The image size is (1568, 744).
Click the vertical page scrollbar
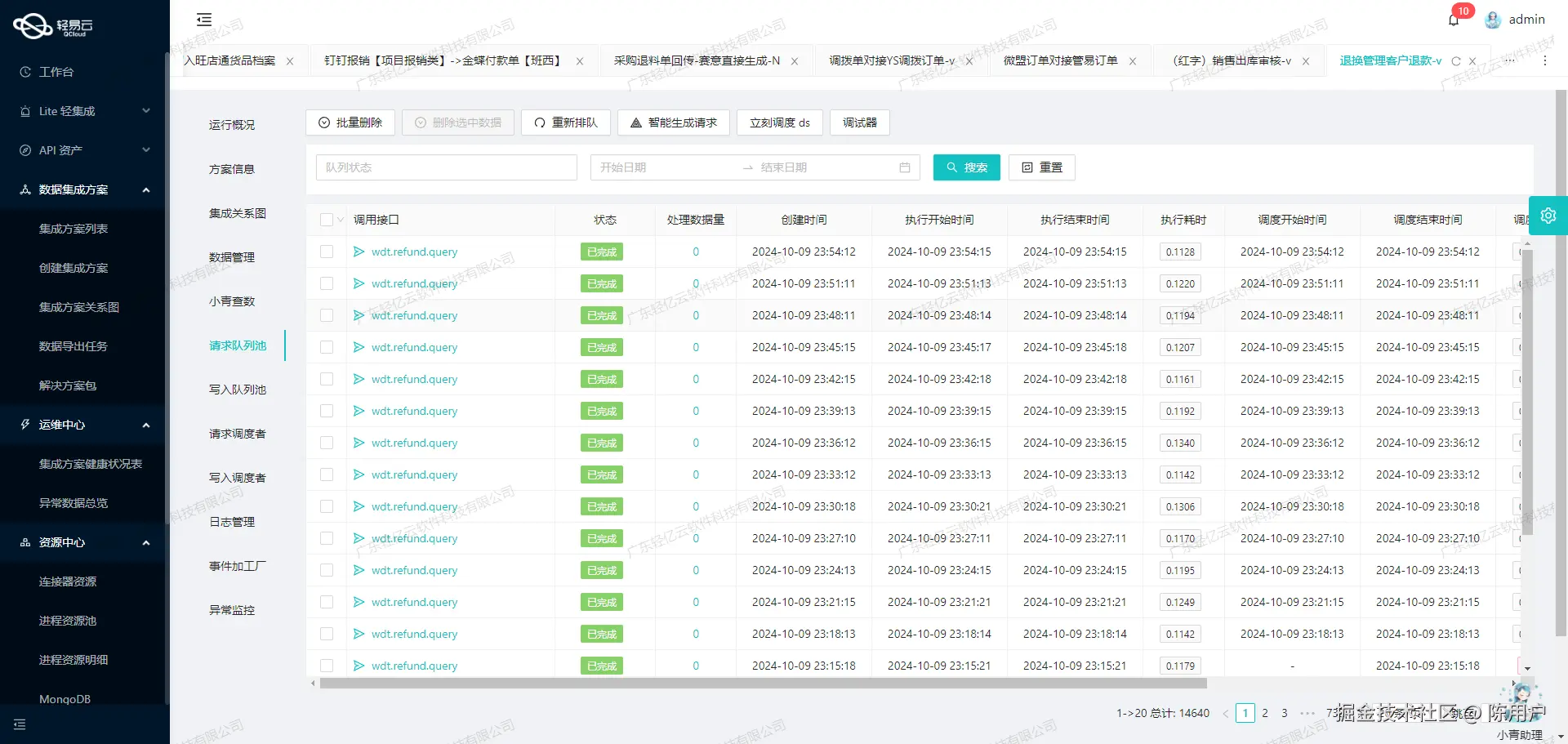click(x=1561, y=363)
